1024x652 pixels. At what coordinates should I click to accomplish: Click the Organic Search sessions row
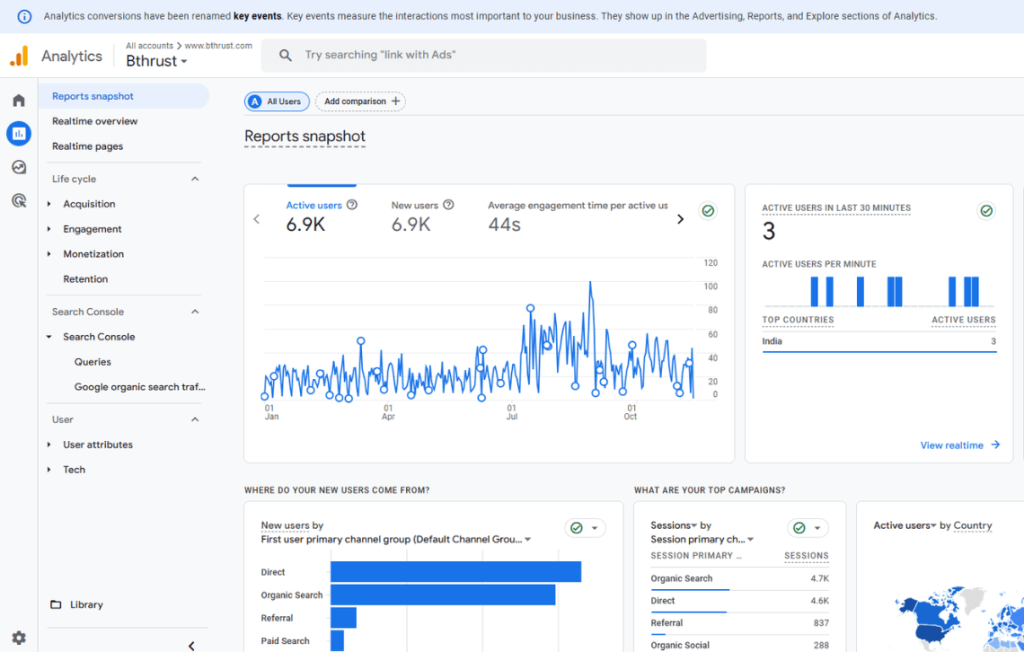[740, 579]
